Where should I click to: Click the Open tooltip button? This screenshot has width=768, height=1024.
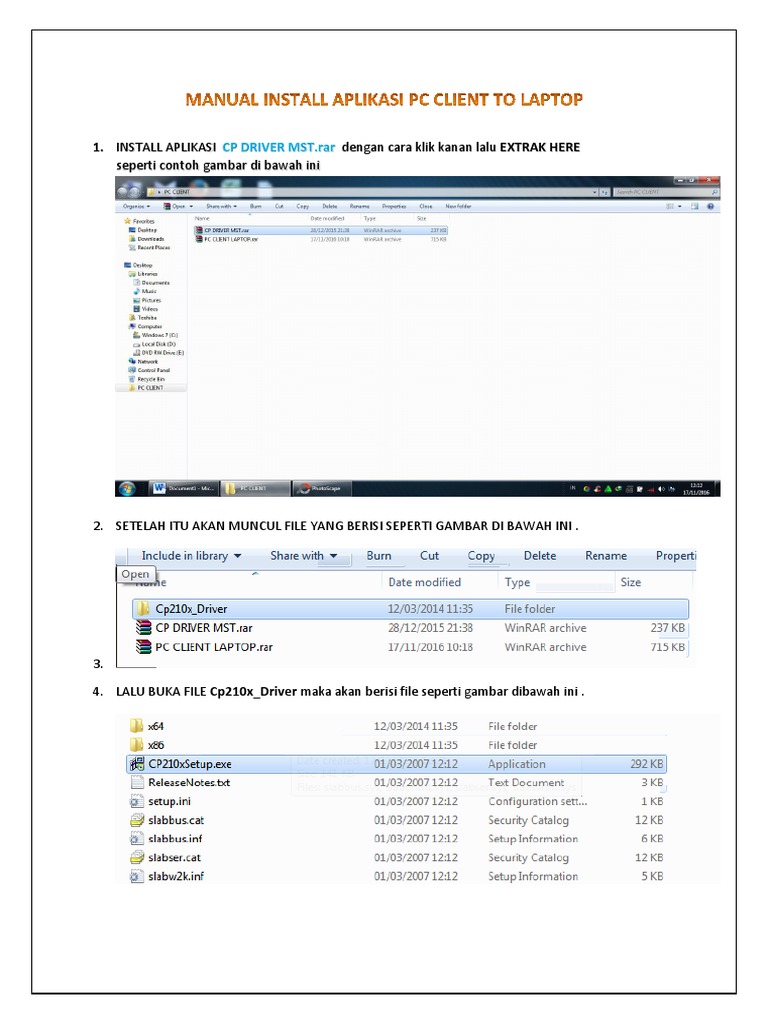pyautogui.click(x=135, y=574)
